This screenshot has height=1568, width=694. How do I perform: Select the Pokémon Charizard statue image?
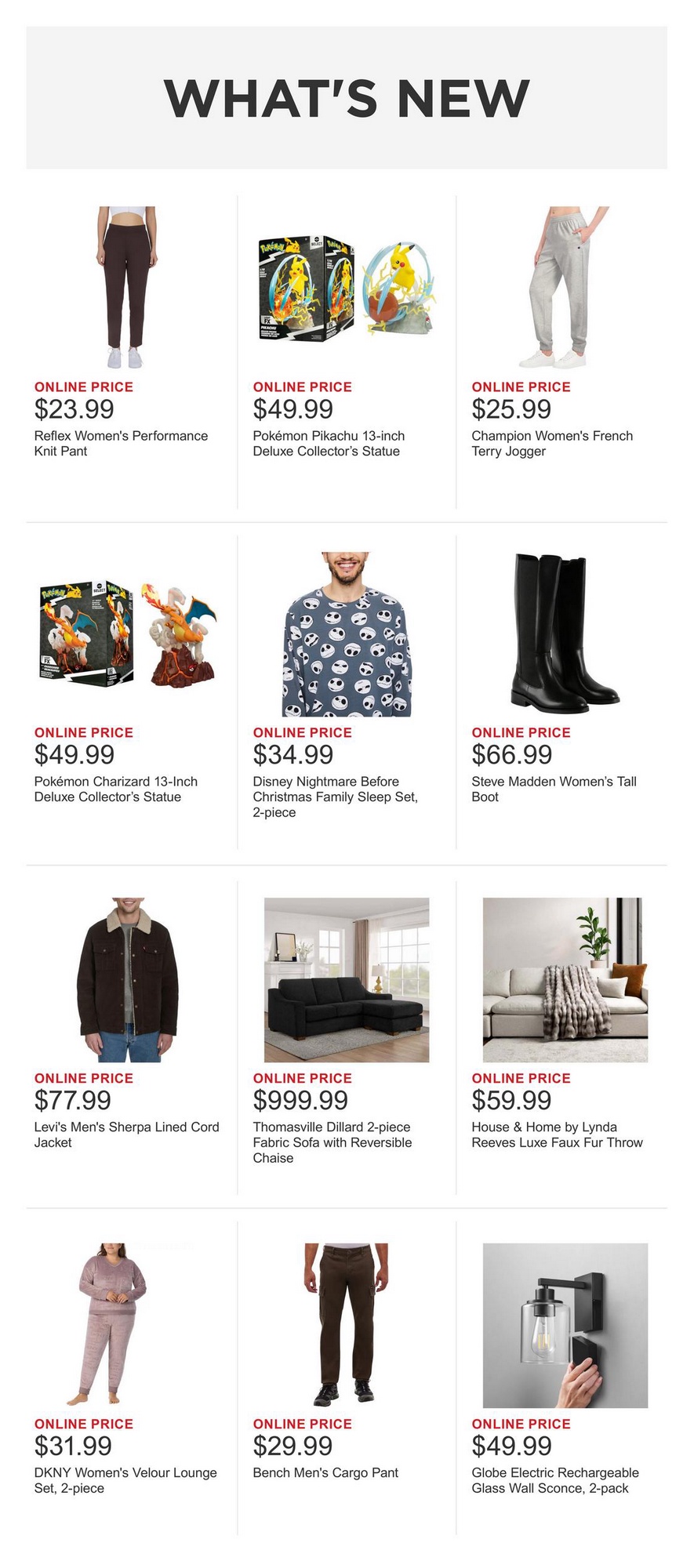(127, 634)
